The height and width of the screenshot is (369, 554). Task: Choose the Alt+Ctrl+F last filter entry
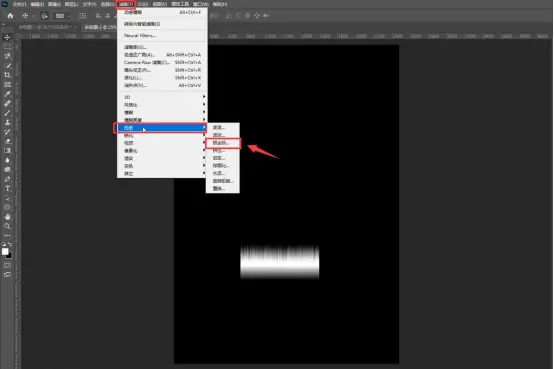click(x=162, y=12)
